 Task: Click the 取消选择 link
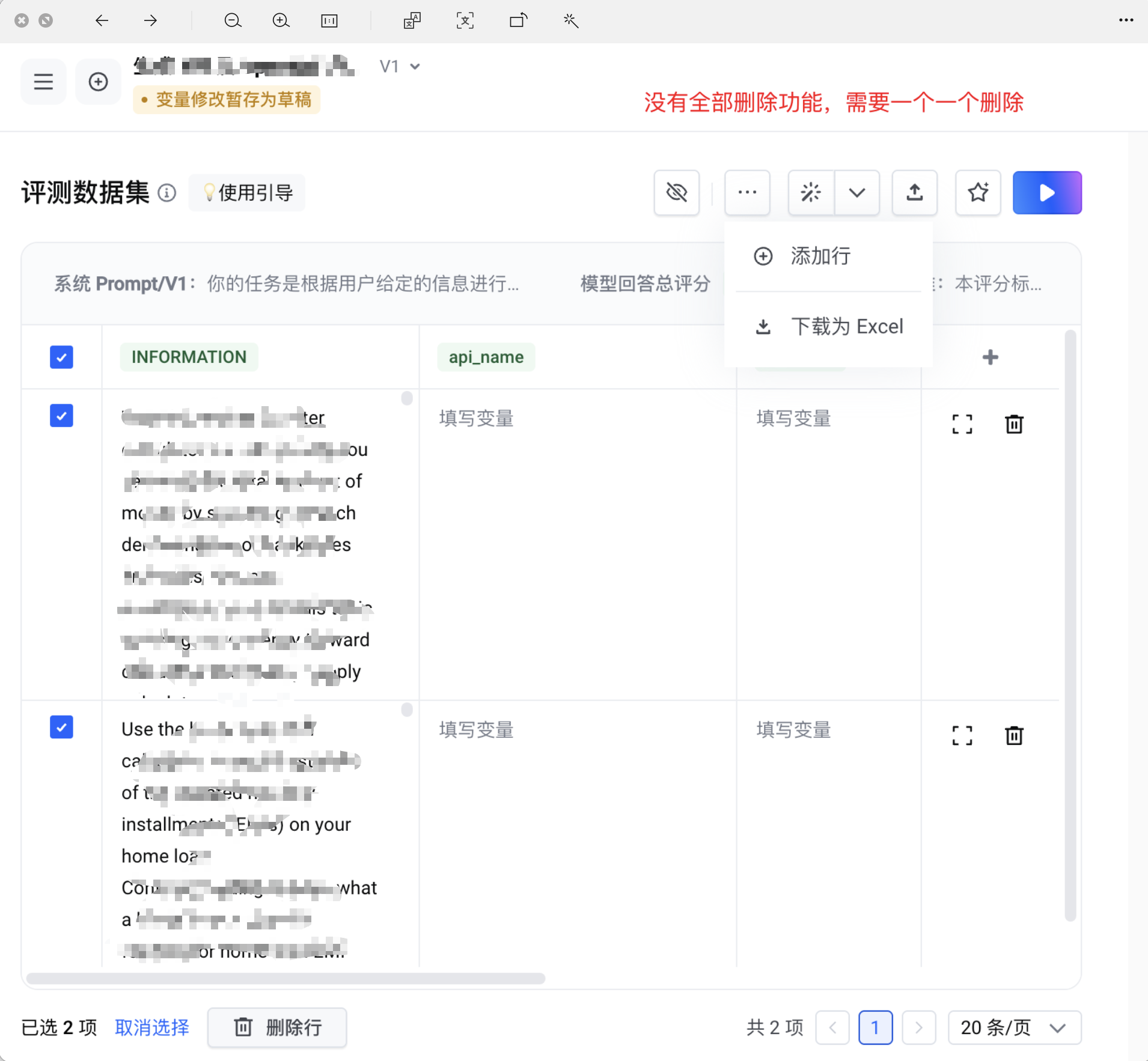(x=152, y=1027)
